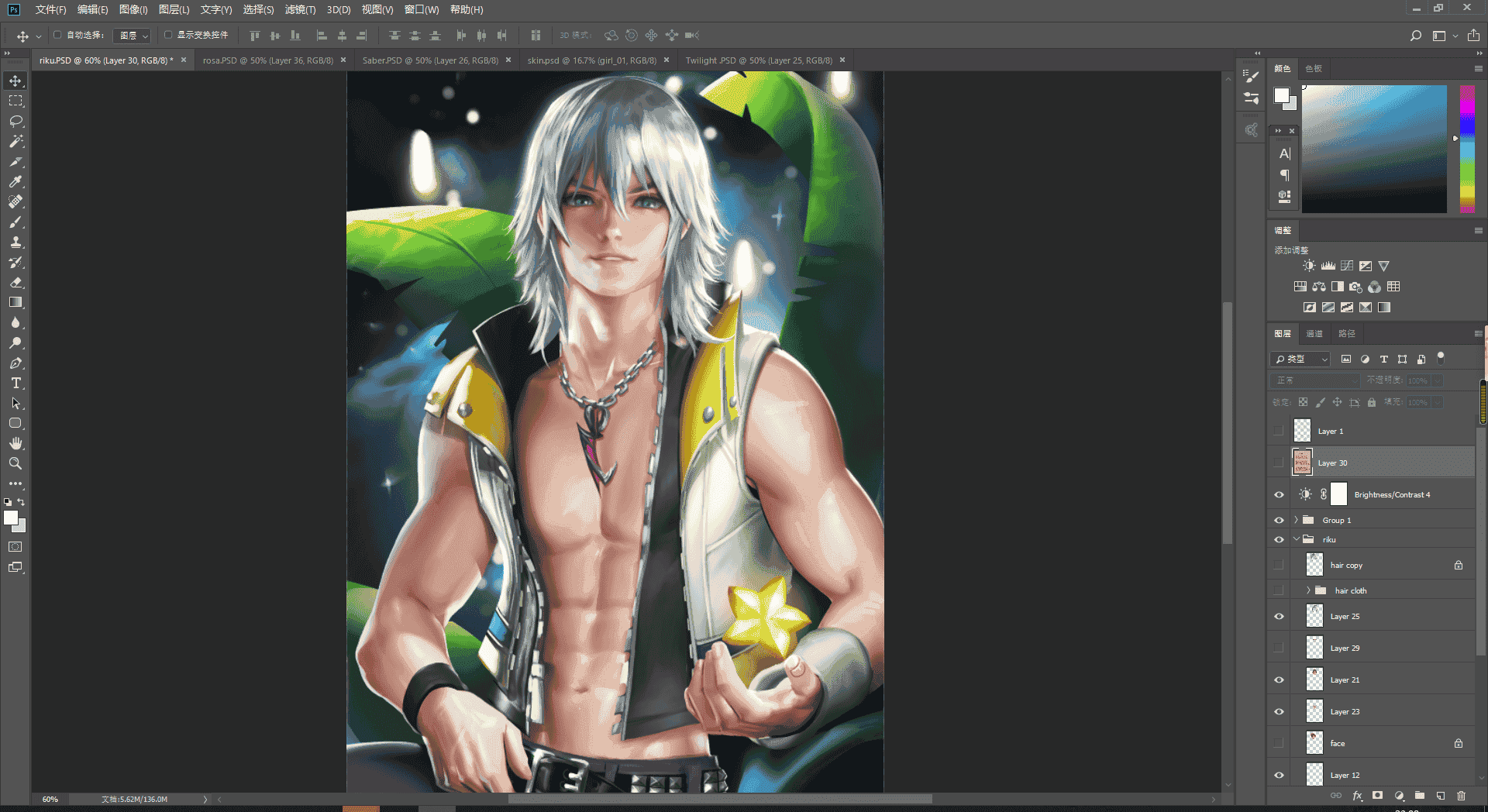The height and width of the screenshot is (812, 1488).
Task: Select the Rectangular Marquee tool
Action: [x=15, y=101]
